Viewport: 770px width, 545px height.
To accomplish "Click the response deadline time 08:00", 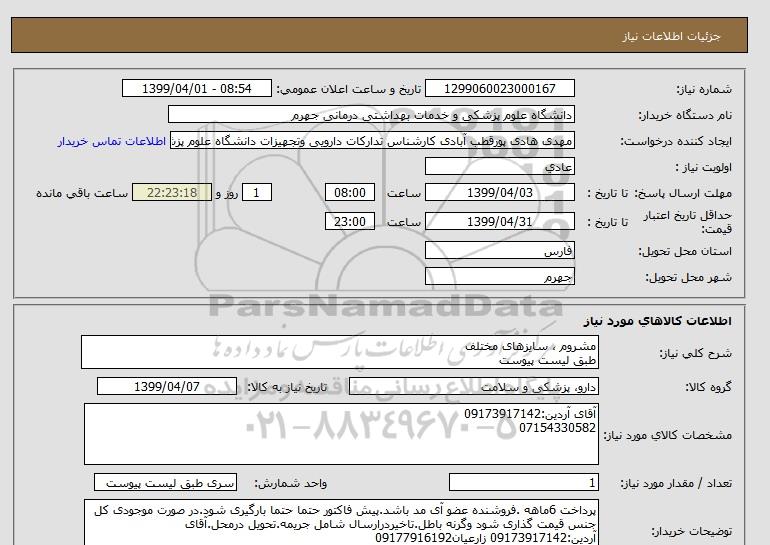I will [x=350, y=192].
